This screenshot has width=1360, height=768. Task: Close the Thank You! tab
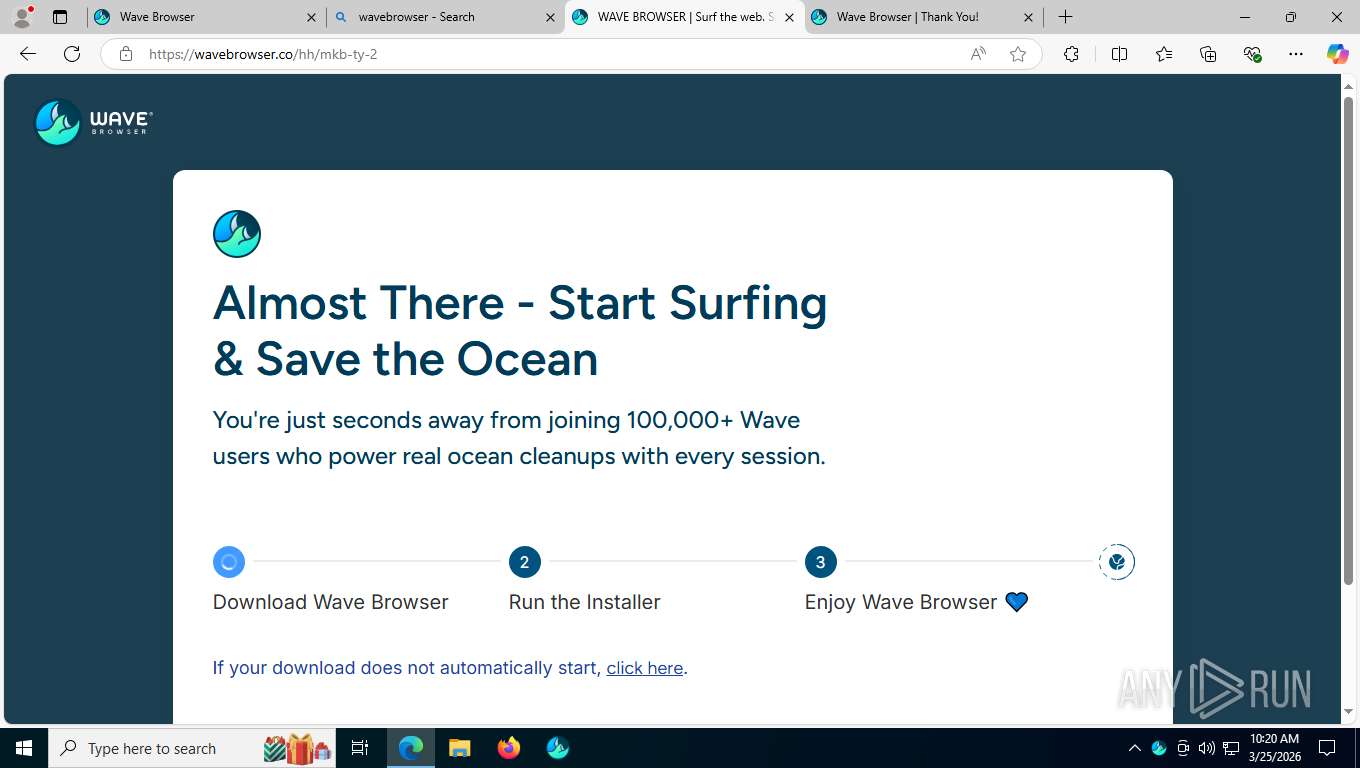1028,17
